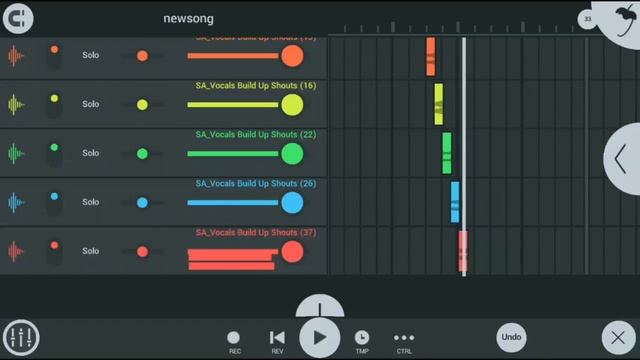Open the green waveform icon of Shouts (22)
The image size is (640, 360).
click(x=16, y=153)
